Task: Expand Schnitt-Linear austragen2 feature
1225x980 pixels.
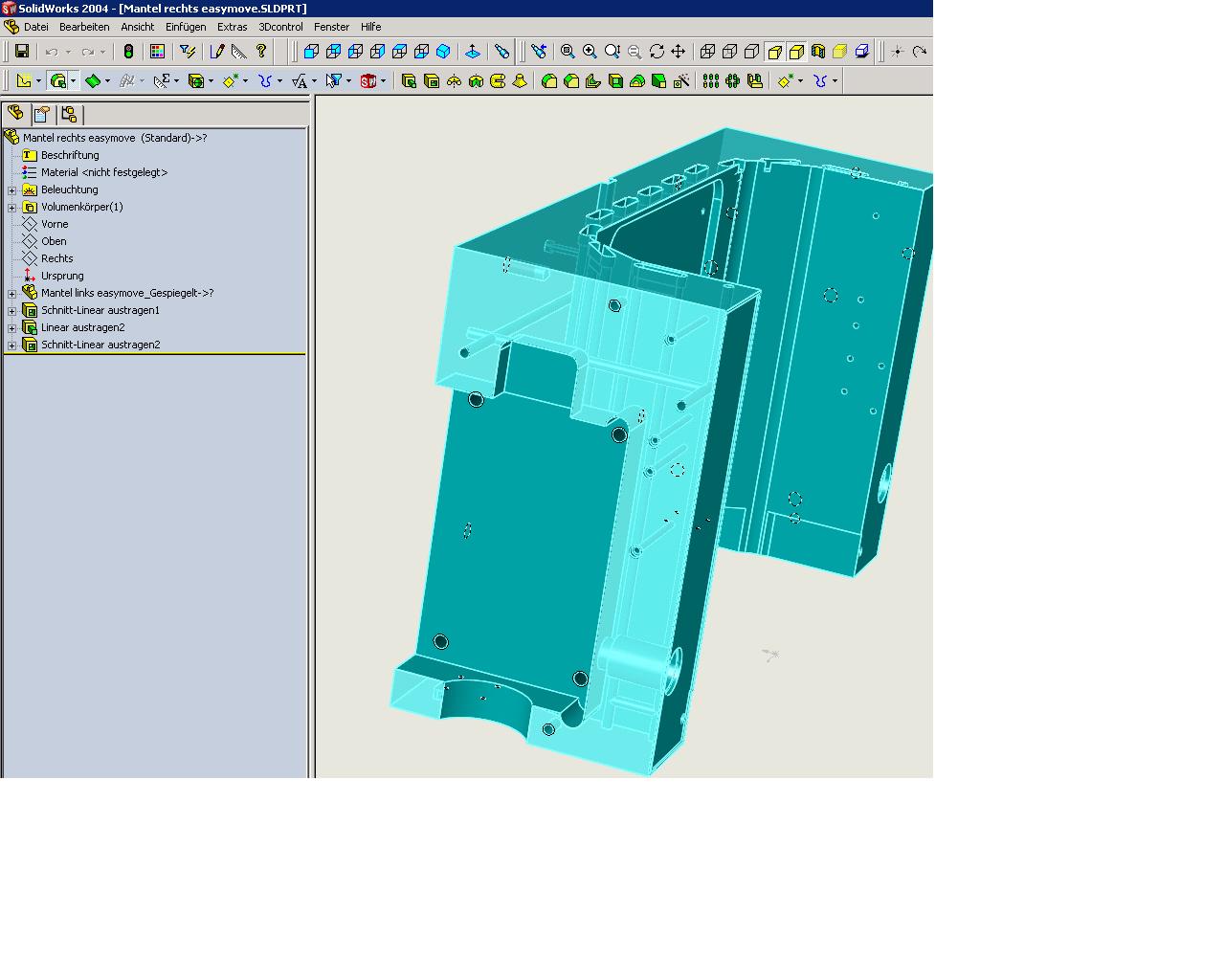Action: coord(12,345)
